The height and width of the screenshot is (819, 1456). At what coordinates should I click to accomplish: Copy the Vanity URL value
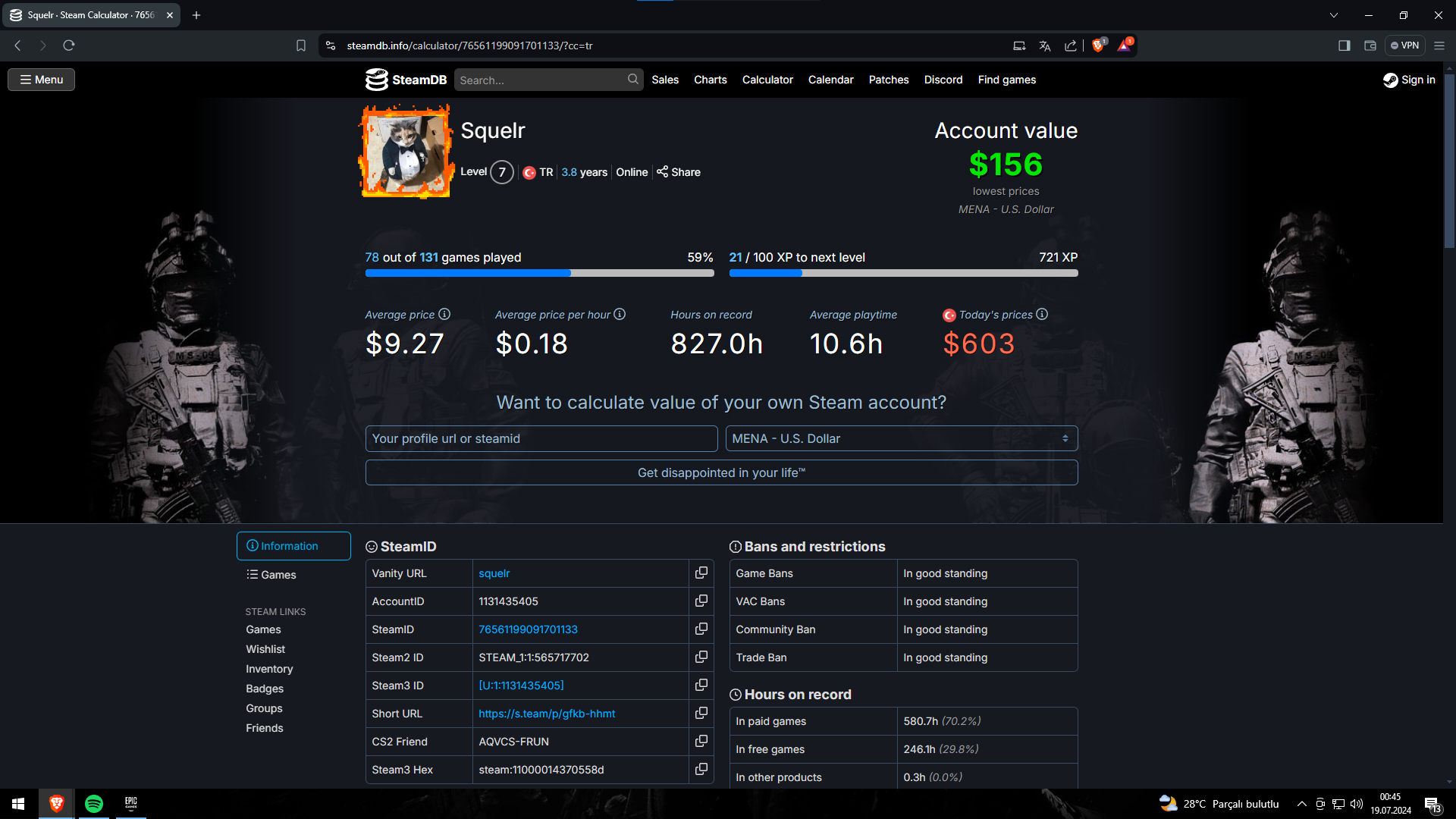pos(701,573)
